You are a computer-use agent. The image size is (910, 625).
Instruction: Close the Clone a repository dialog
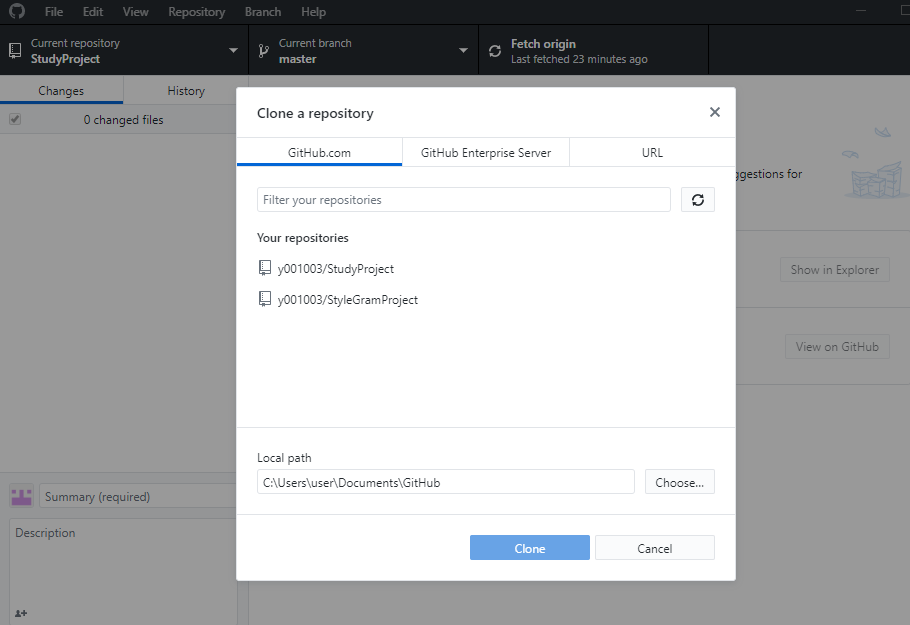click(714, 112)
